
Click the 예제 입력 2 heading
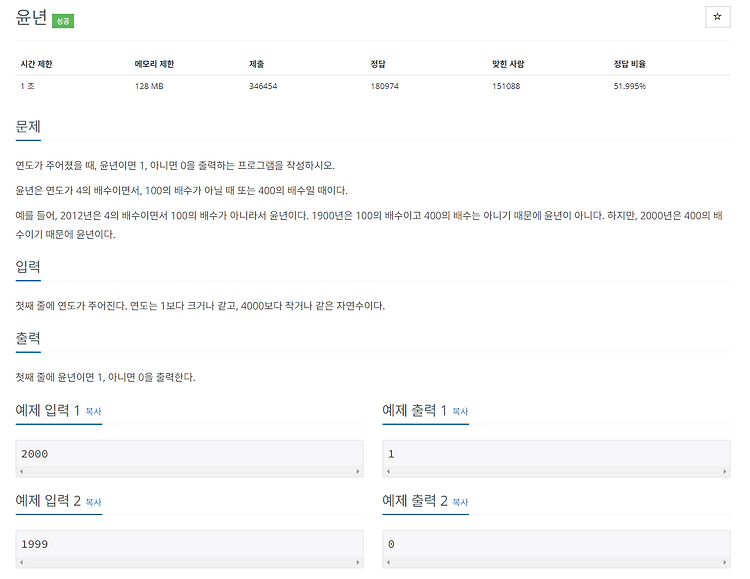click(48, 501)
